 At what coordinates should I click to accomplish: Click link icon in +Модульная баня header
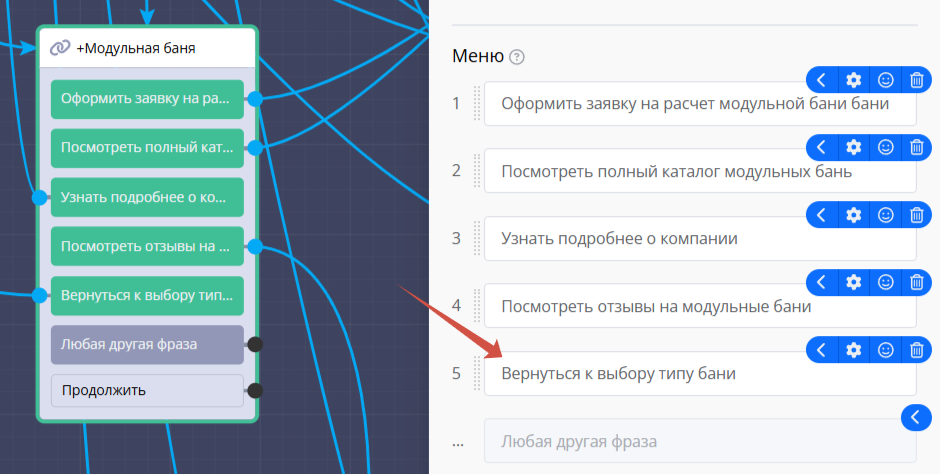60,47
